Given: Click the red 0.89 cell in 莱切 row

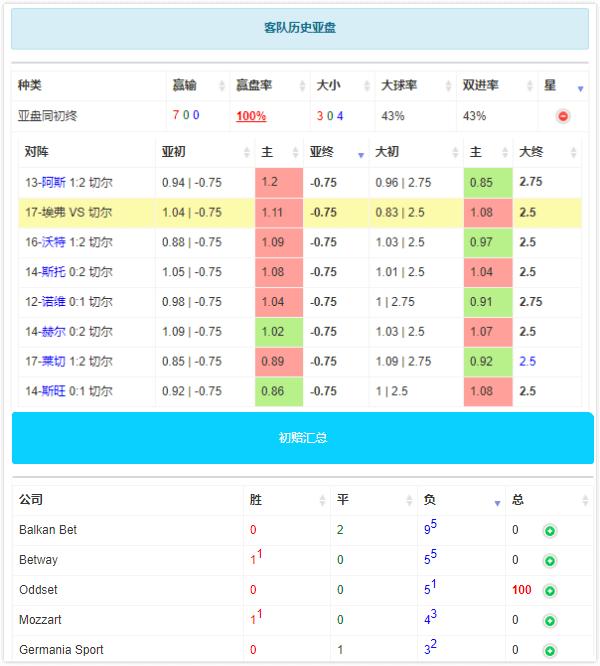Looking at the screenshot, I should point(279,361).
